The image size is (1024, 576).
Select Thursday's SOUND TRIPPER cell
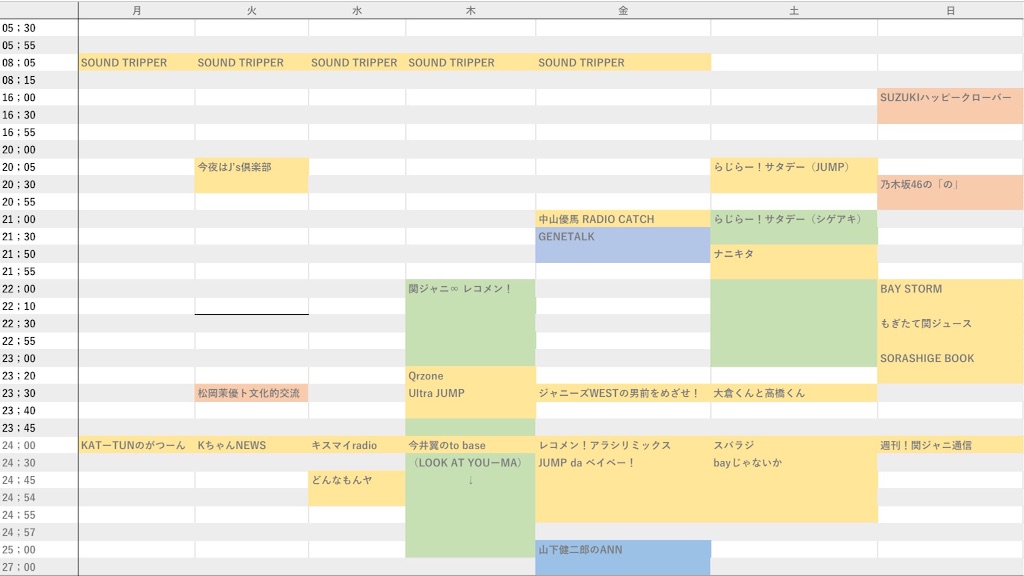[x=470, y=63]
